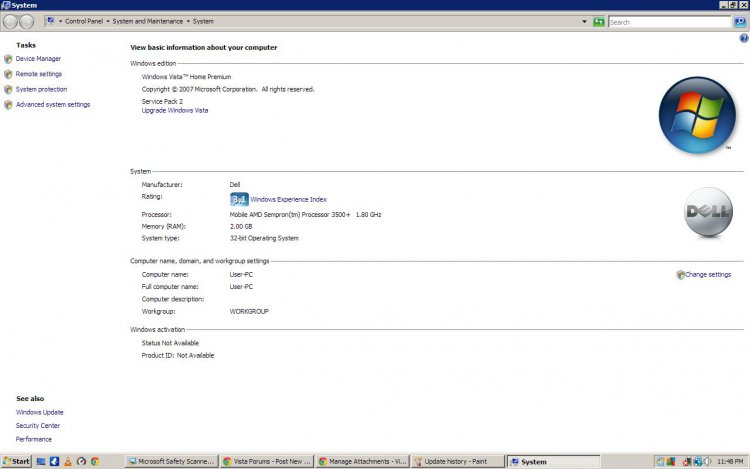Screen dimensions: 750x469
Task: Open Windows Update under See also
Action: pos(39,412)
